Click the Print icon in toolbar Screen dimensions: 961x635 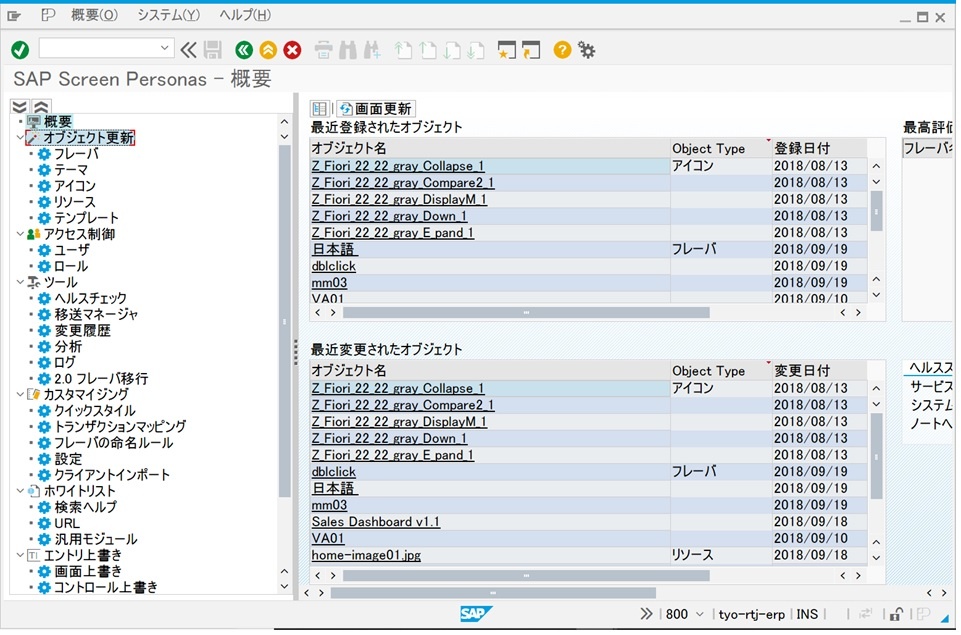(324, 50)
